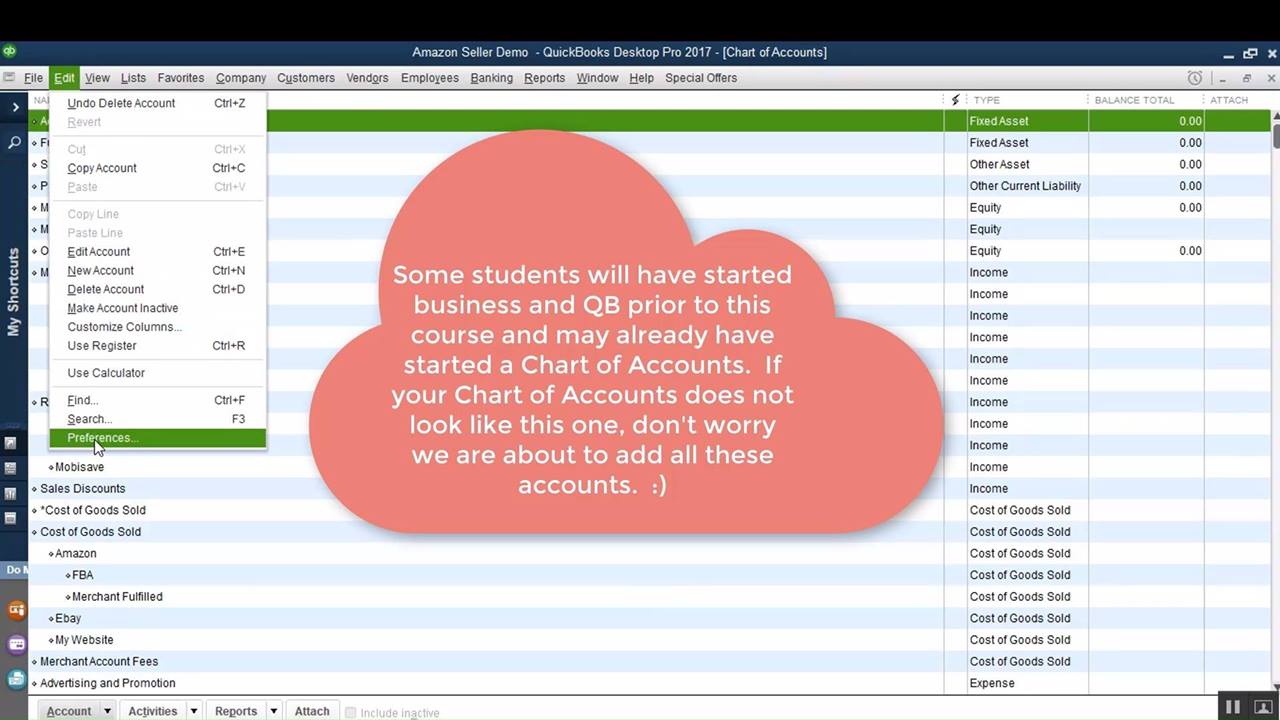This screenshot has height=720, width=1280.
Task: Click the Activities button at bottom
Action: (x=152, y=711)
